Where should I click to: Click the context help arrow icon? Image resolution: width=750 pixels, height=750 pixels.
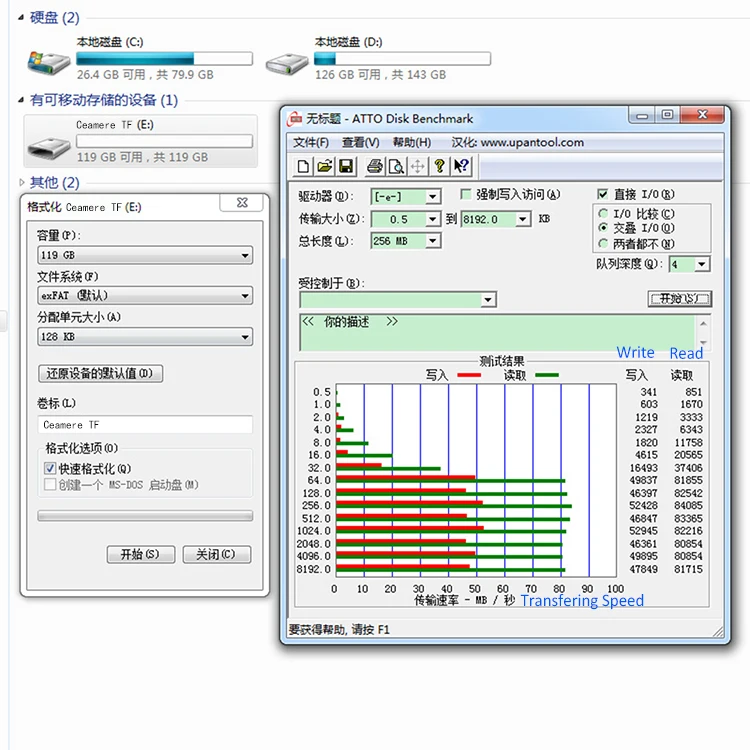[460, 166]
